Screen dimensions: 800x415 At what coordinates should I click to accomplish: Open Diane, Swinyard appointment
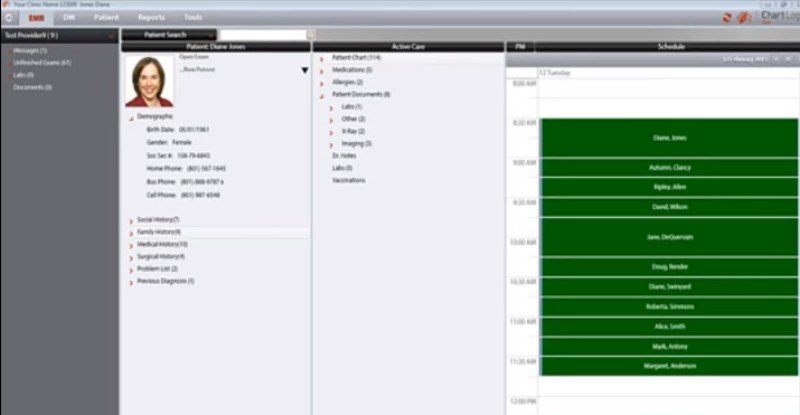(669, 286)
